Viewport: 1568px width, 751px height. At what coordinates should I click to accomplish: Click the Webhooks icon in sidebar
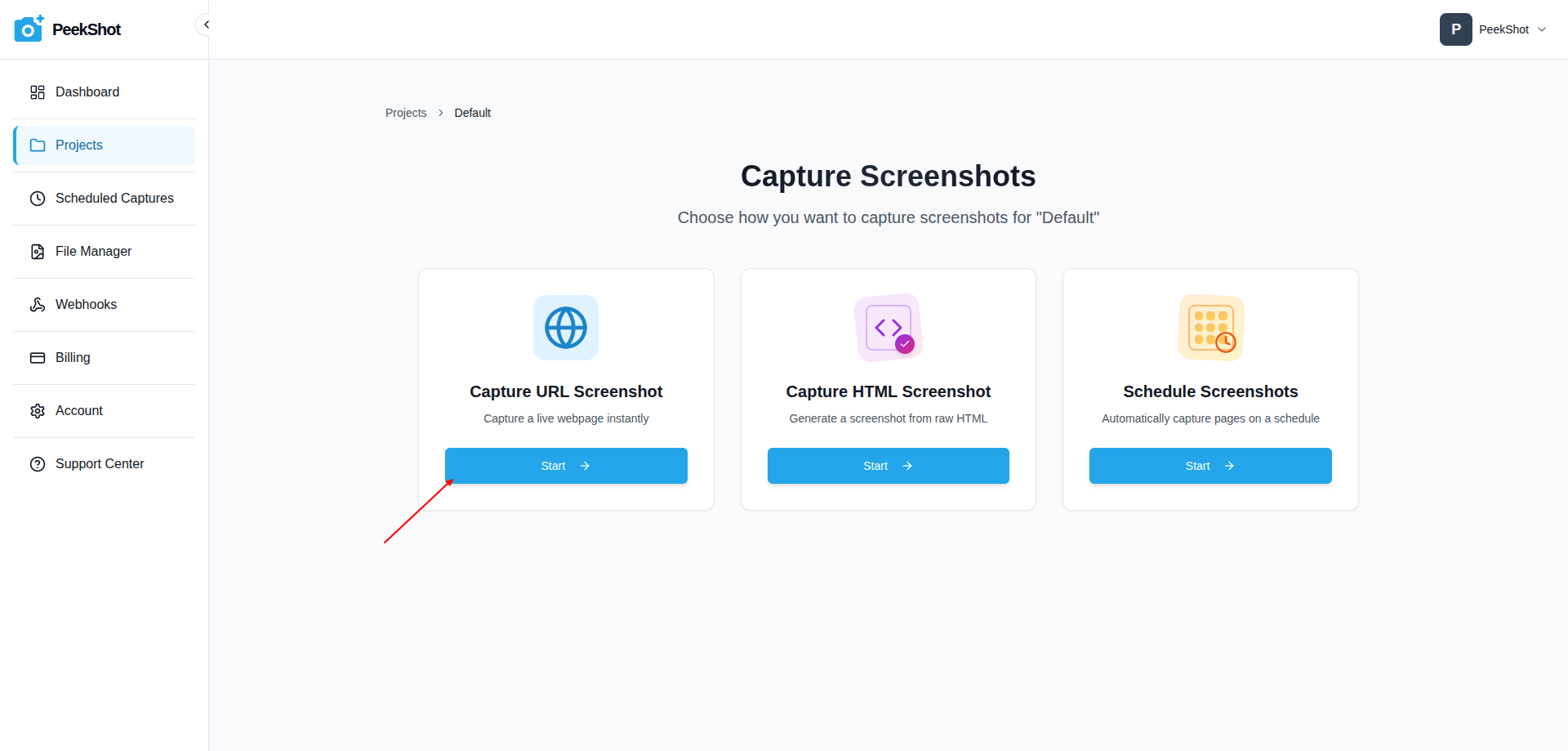(x=38, y=305)
